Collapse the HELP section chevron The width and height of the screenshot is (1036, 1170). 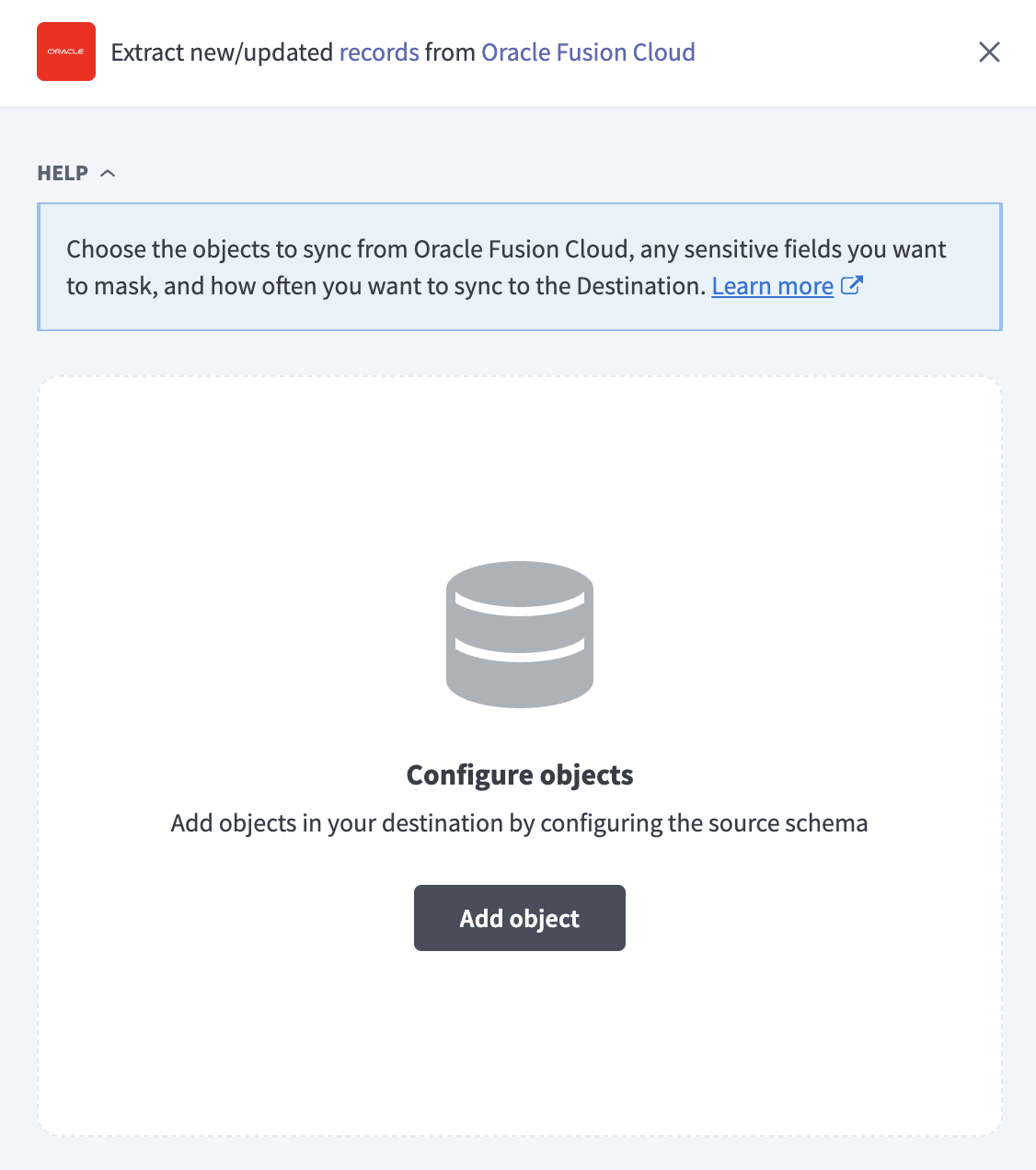(x=108, y=173)
